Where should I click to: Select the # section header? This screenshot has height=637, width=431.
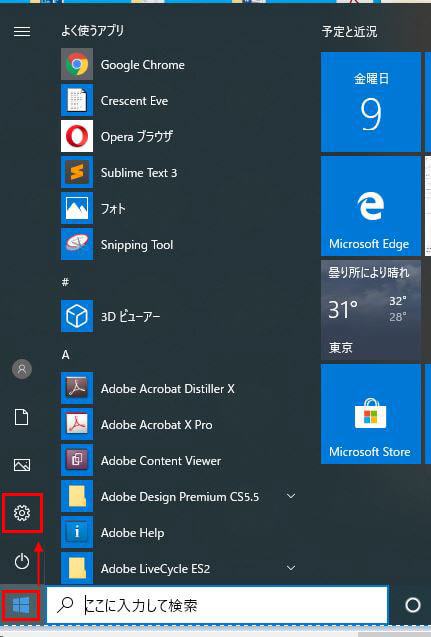tap(65, 282)
